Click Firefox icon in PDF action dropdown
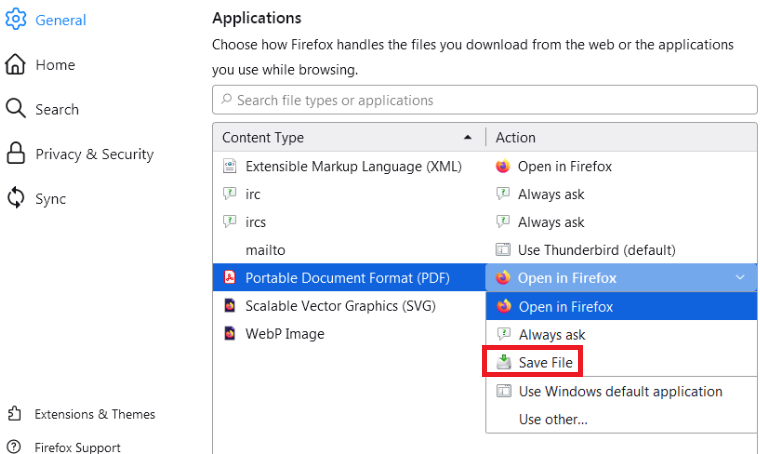 click(503, 278)
